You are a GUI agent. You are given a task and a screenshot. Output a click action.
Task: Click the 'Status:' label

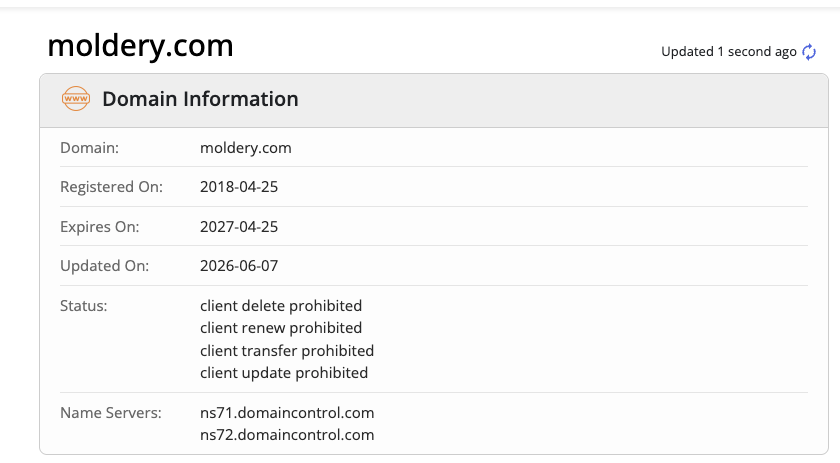click(x=84, y=305)
